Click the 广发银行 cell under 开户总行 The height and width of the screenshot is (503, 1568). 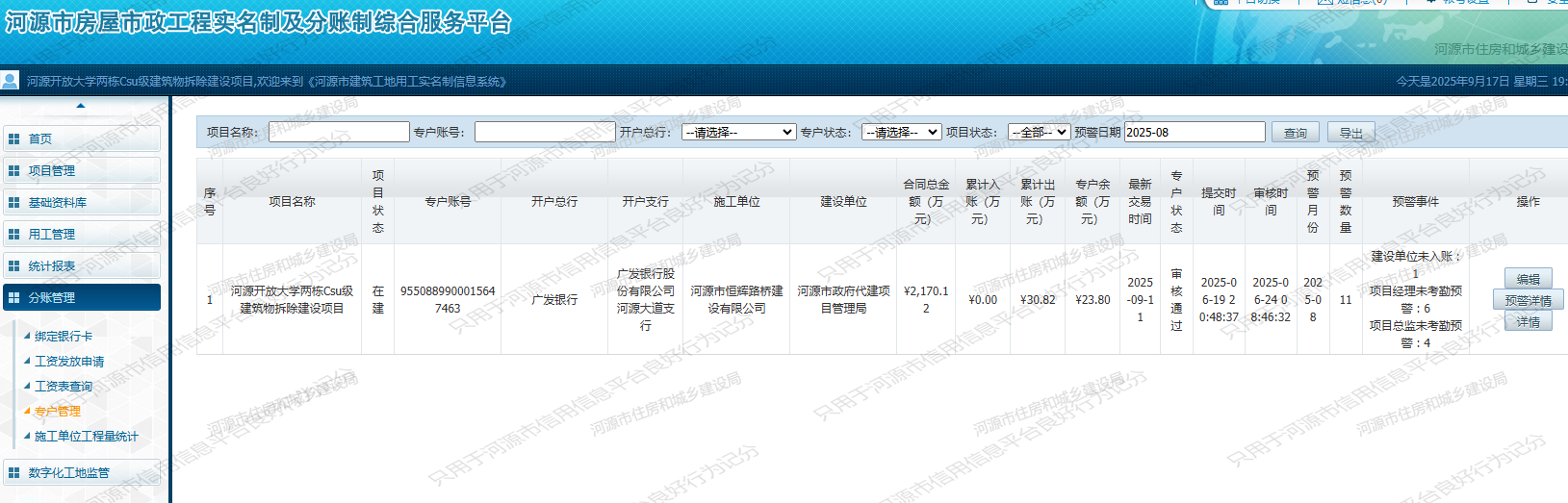pyautogui.click(x=554, y=300)
